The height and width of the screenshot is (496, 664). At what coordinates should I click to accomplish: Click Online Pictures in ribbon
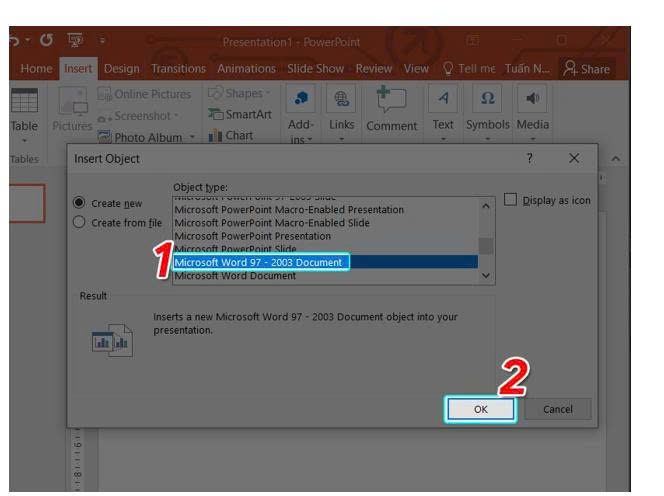(144, 94)
